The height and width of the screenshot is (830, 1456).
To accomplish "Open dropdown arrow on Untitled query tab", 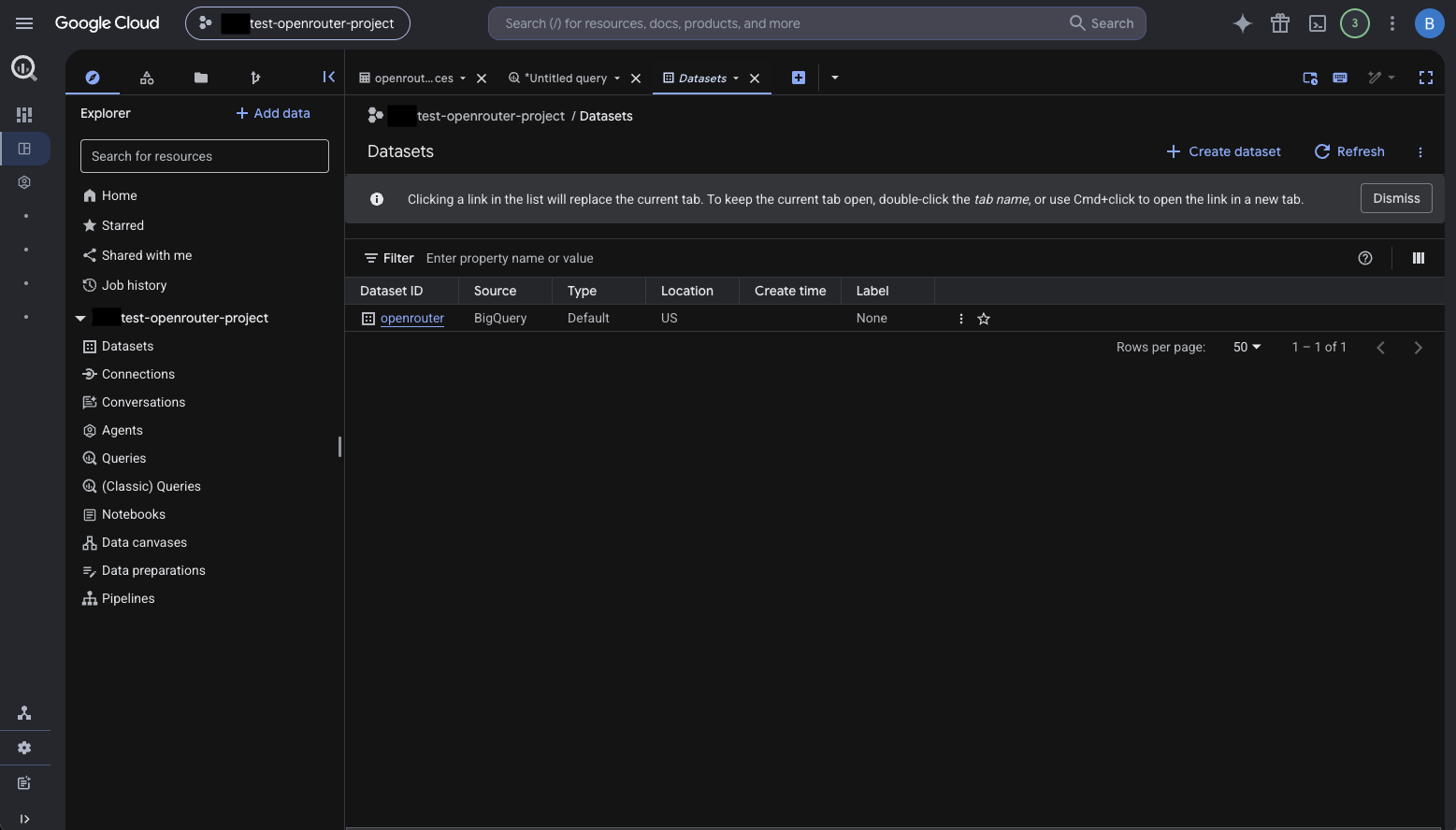I will (x=617, y=79).
